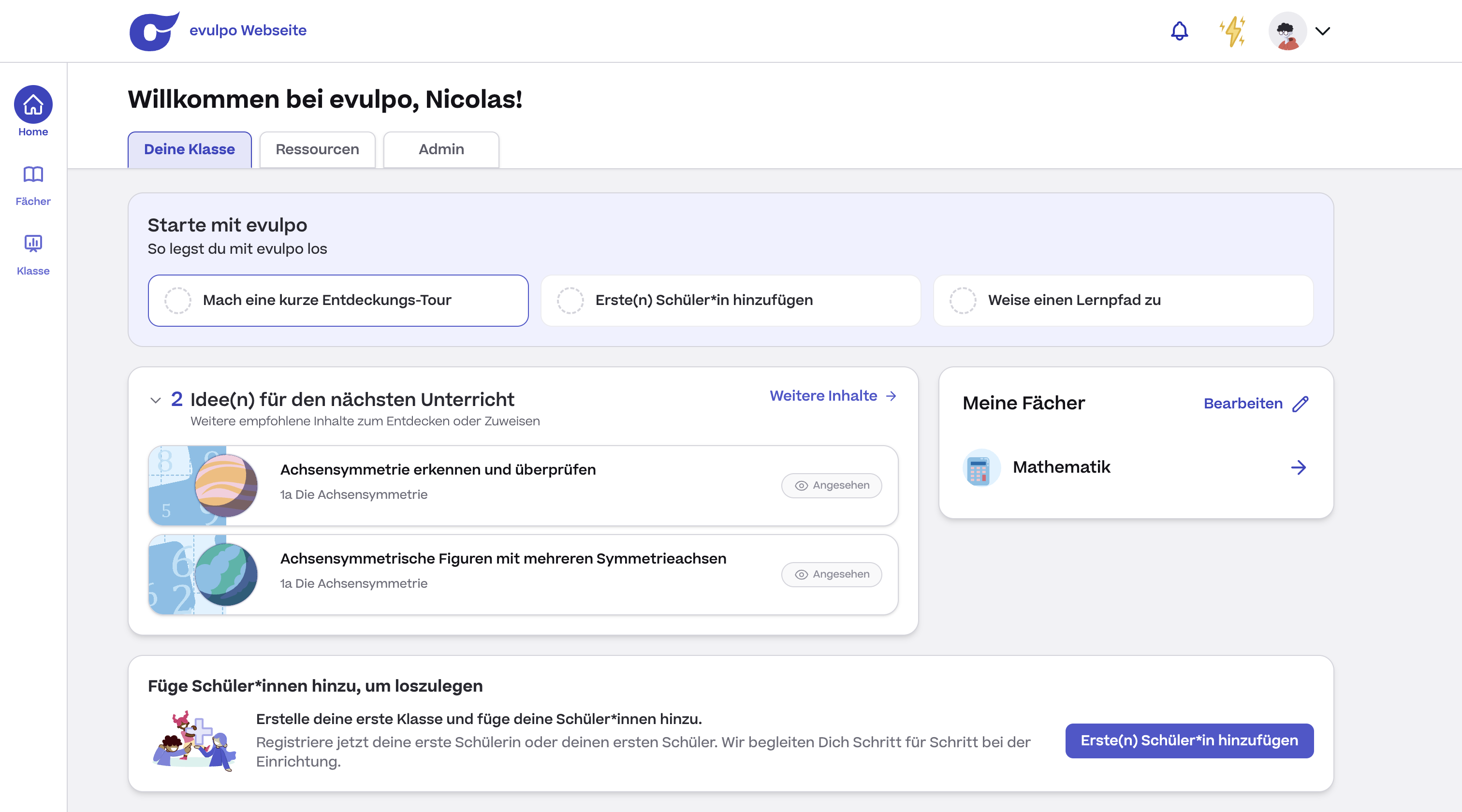Click the evulpo logo icon
1462x812 pixels.
pyautogui.click(x=154, y=30)
